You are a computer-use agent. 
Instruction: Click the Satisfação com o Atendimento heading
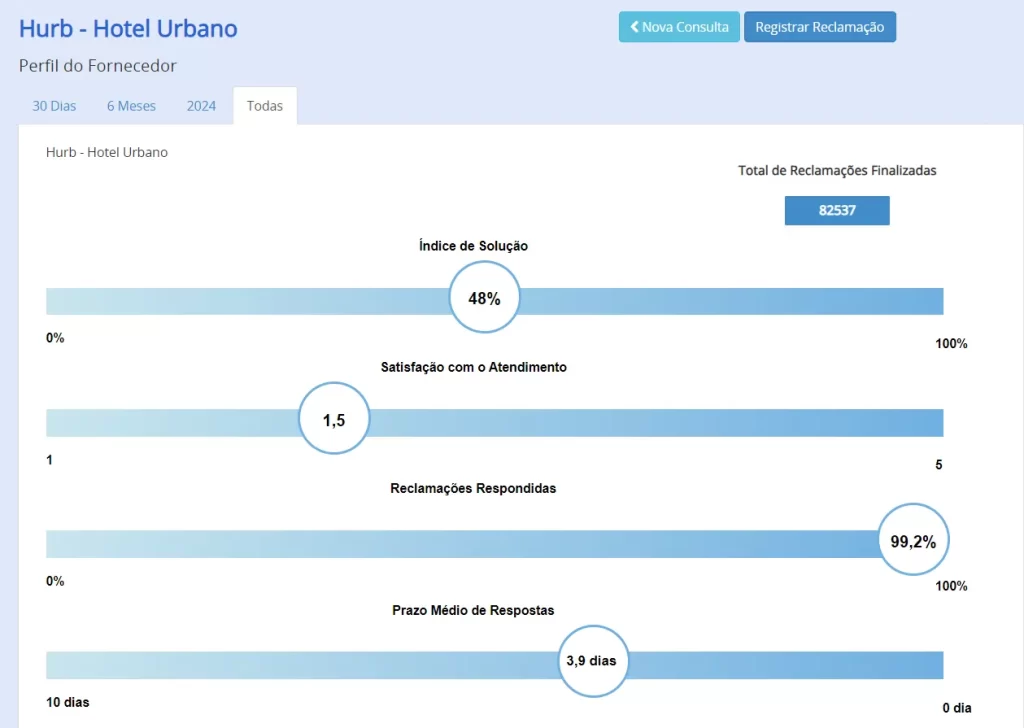click(473, 367)
